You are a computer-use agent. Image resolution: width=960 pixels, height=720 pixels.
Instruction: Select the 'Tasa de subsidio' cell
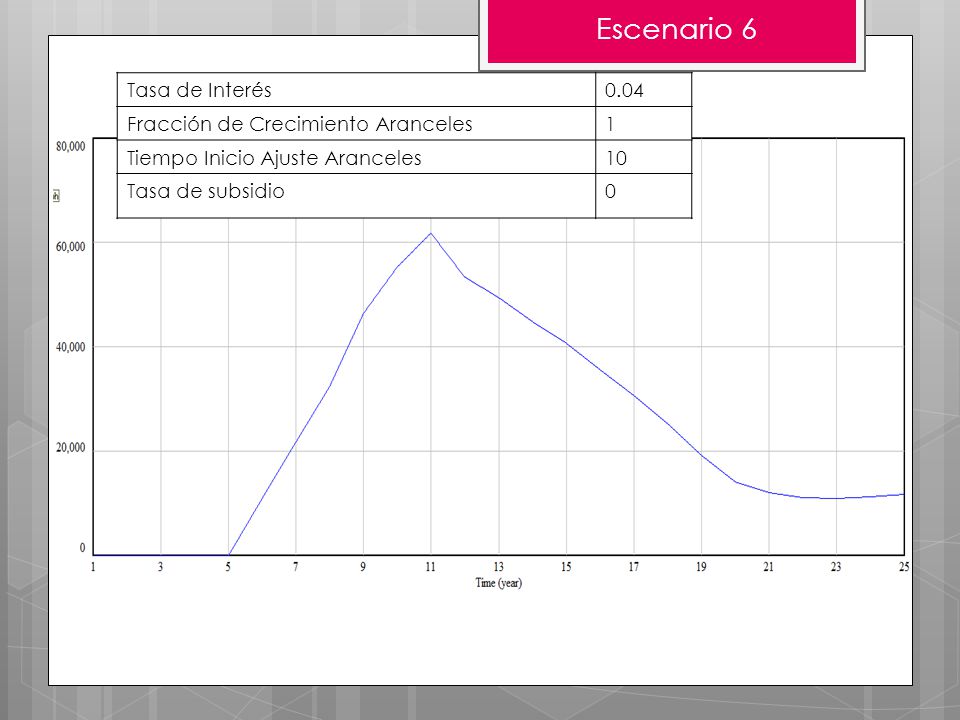356,196
